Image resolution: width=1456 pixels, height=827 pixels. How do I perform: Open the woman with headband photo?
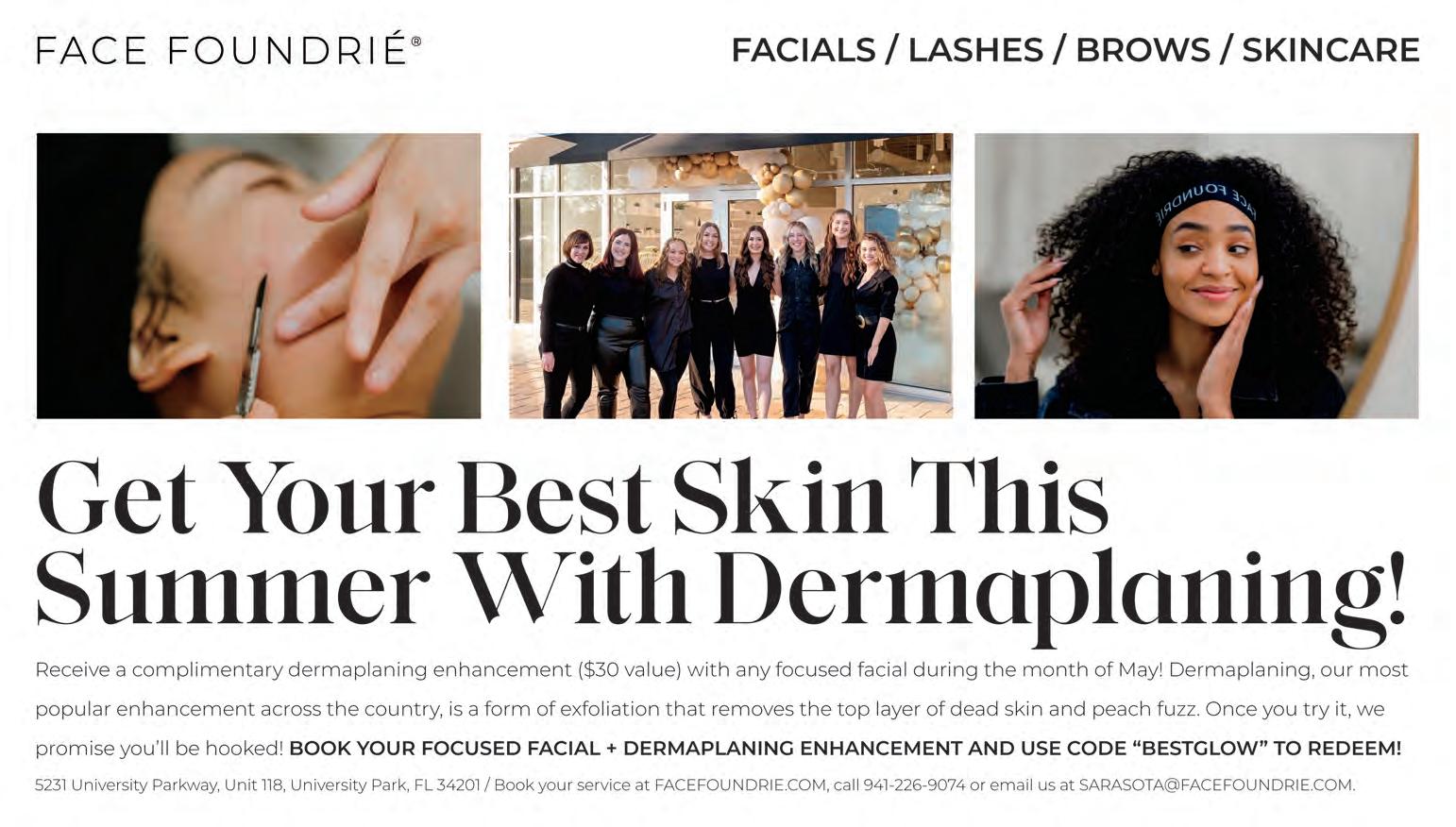tap(1196, 276)
